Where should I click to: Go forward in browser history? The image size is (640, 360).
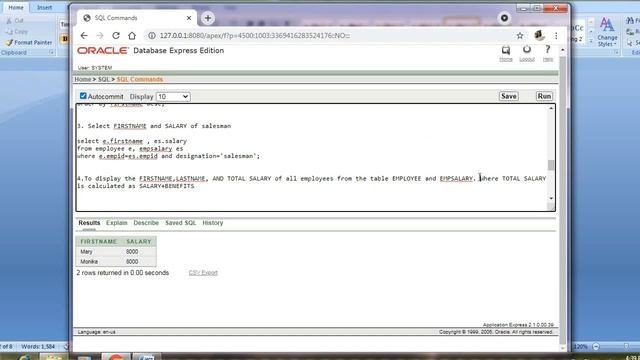100,36
